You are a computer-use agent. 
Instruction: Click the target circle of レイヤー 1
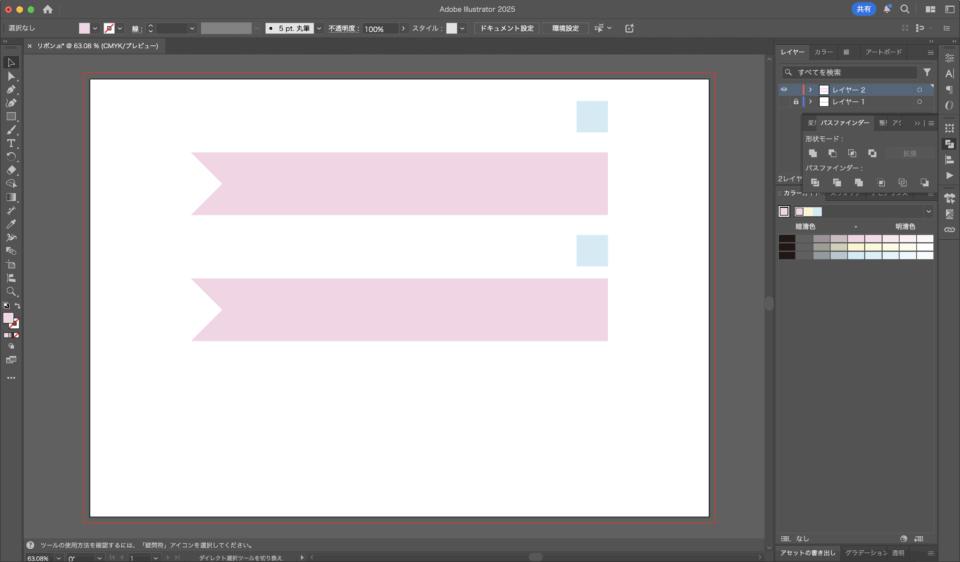point(919,102)
